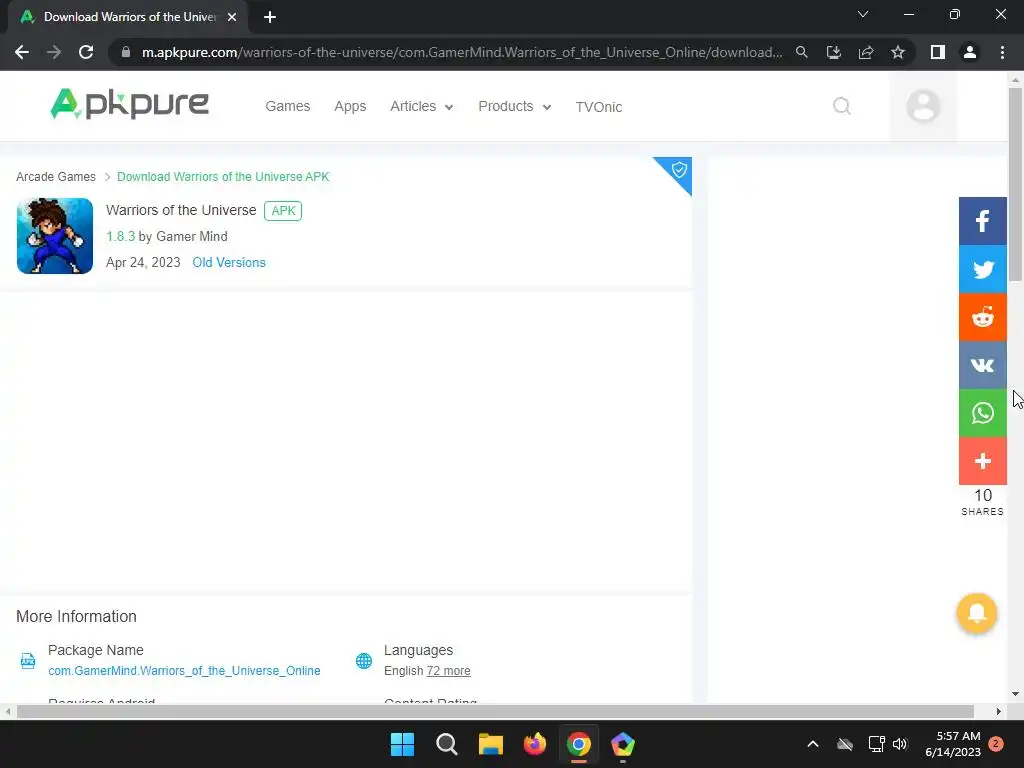Open the Windows Start menu
The height and width of the screenshot is (768, 1024).
402,744
